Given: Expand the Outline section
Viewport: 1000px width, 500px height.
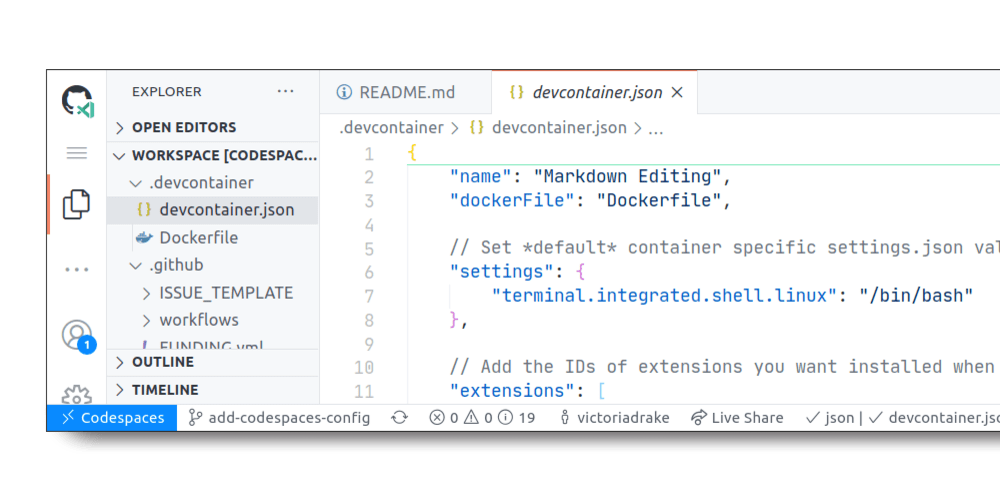Looking at the screenshot, I should [x=213, y=362].
